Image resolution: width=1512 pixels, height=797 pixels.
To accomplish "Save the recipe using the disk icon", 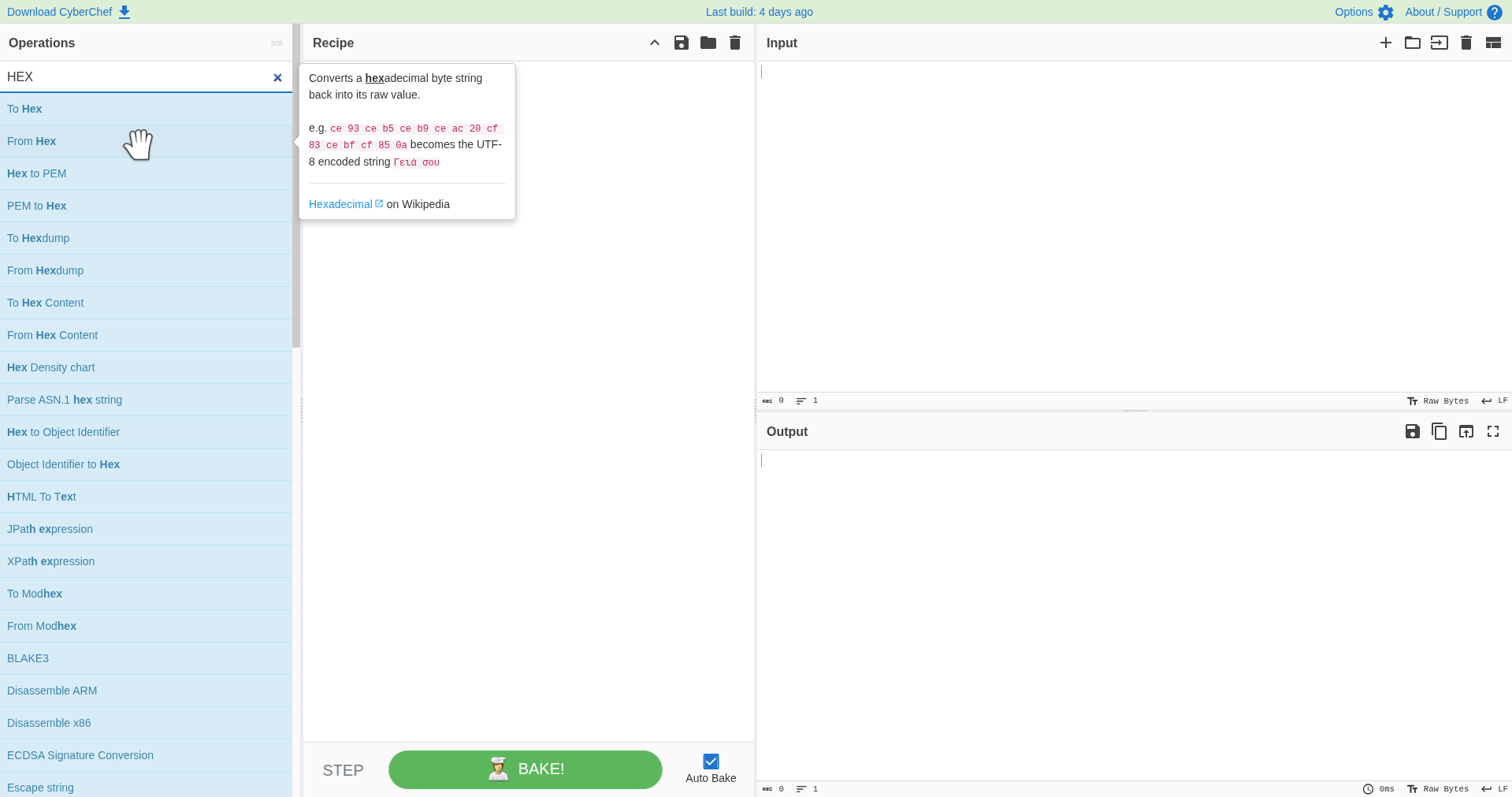I will pos(682,43).
